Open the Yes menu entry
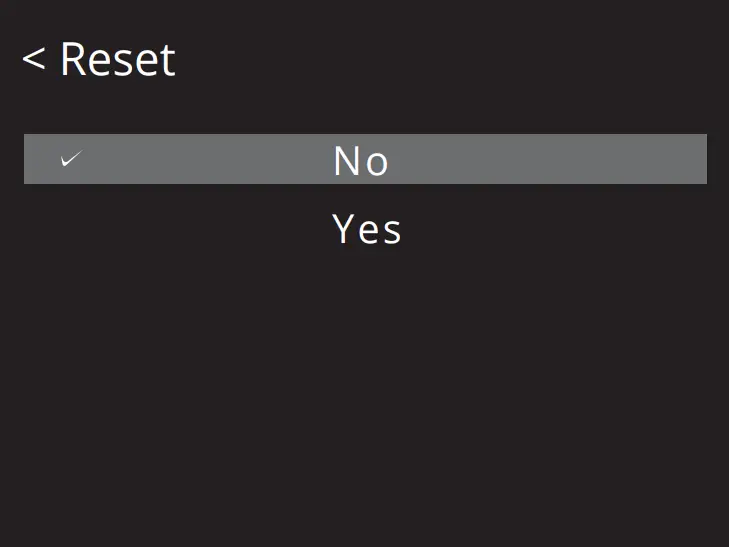 [x=366, y=229]
